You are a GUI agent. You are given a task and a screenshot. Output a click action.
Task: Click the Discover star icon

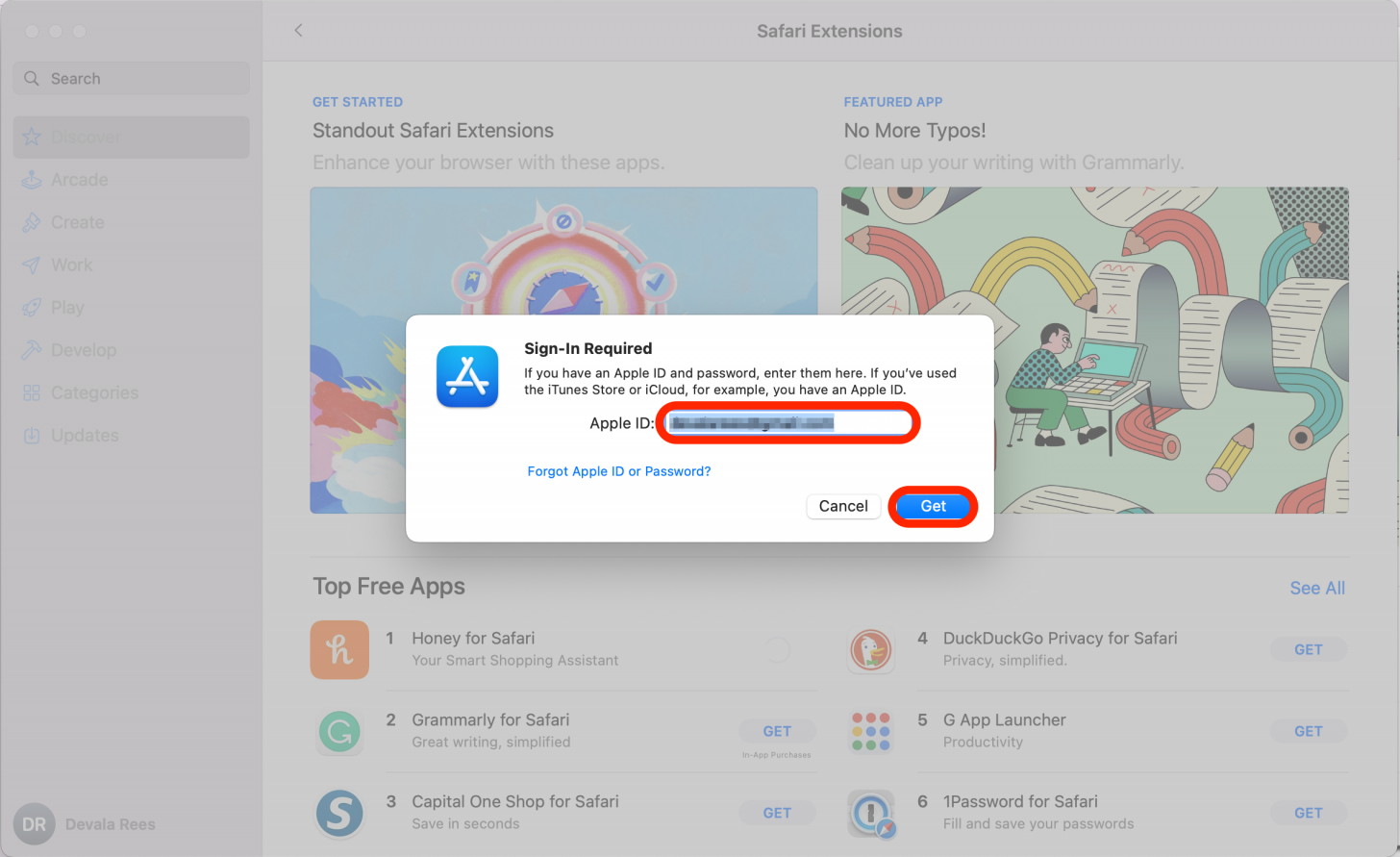[32, 137]
